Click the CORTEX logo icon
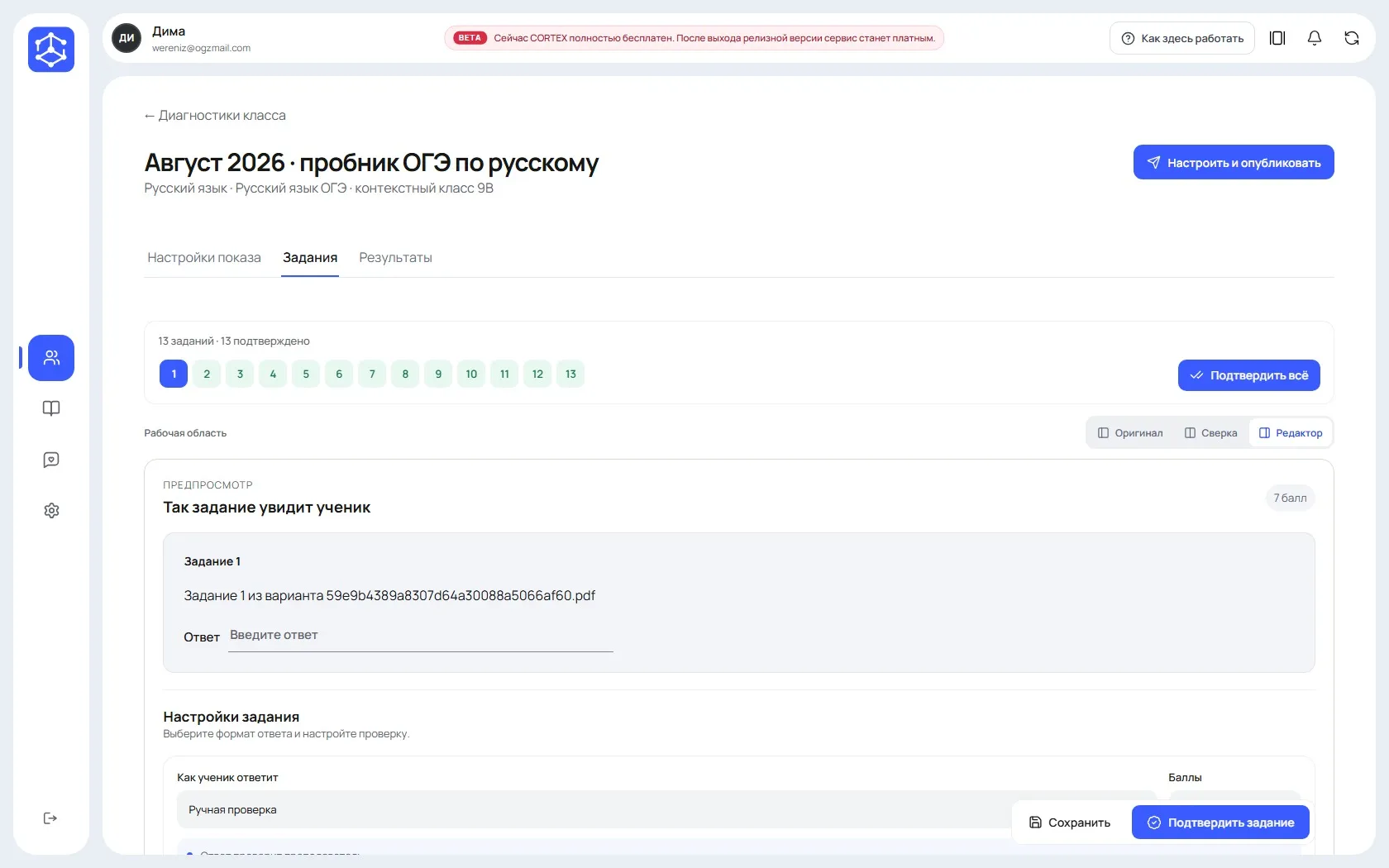The height and width of the screenshot is (868, 1389). (51, 50)
